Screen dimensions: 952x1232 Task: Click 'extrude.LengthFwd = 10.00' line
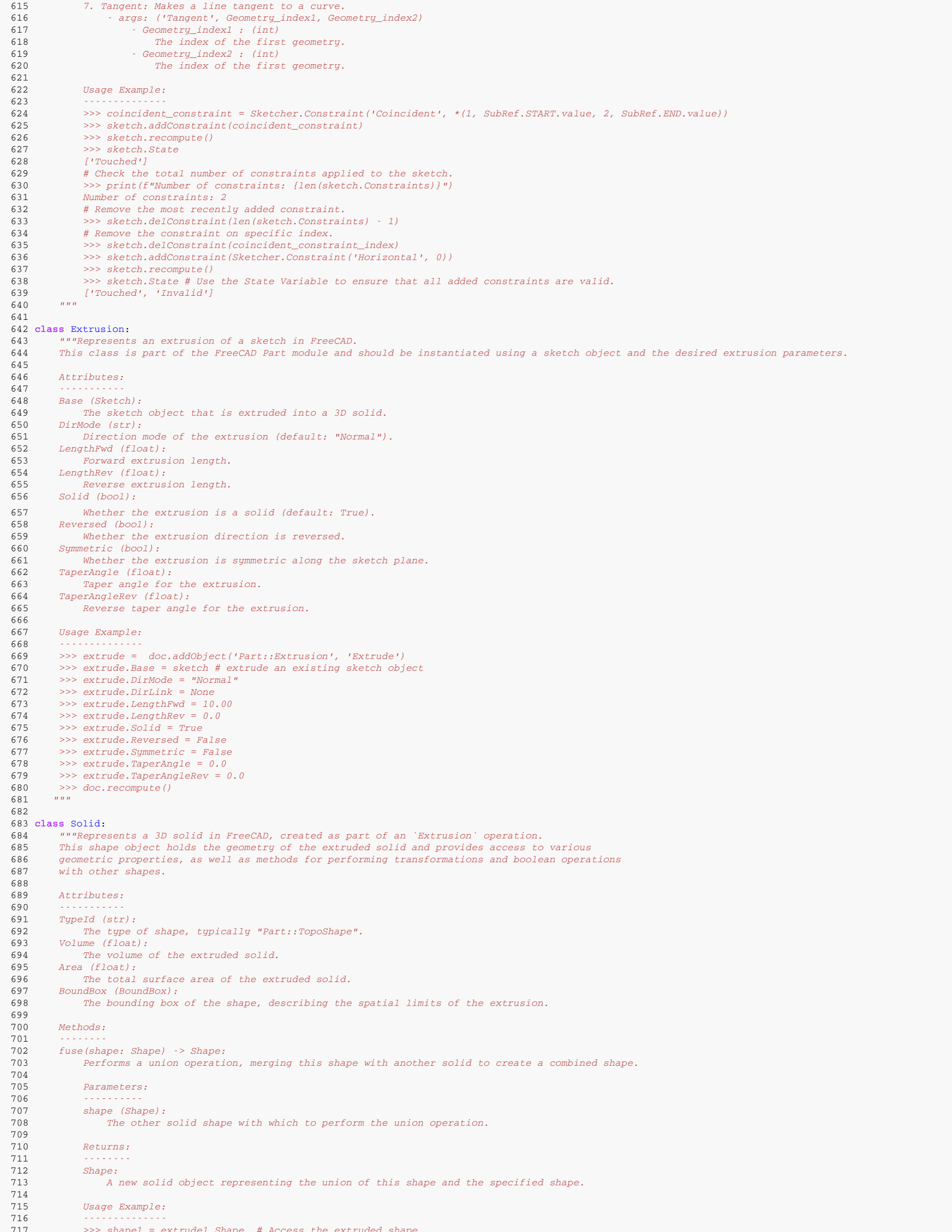158,704
